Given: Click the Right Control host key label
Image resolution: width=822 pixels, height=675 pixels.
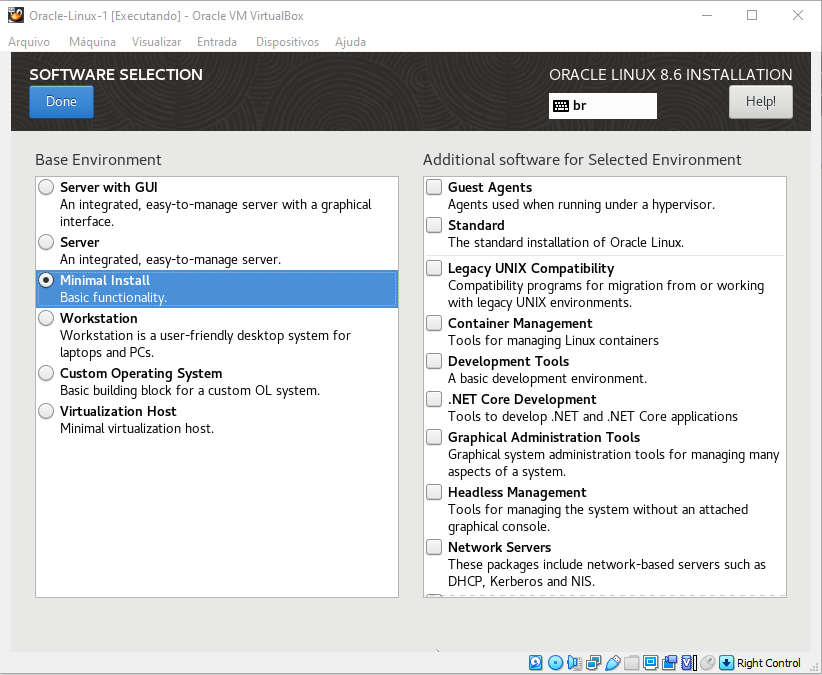Looking at the screenshot, I should coord(769,663).
